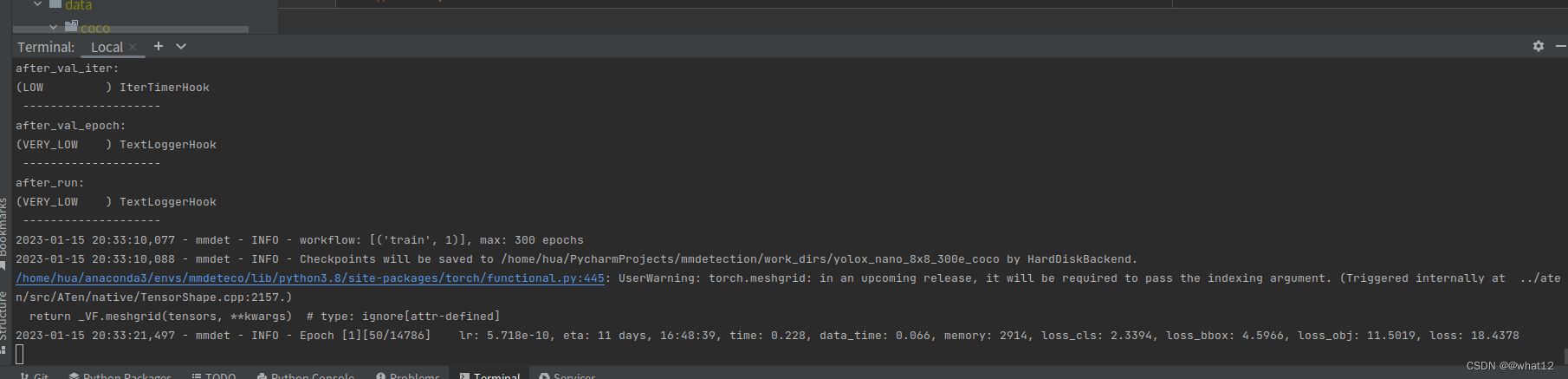Open the Python Console tool window

[x=305, y=376]
